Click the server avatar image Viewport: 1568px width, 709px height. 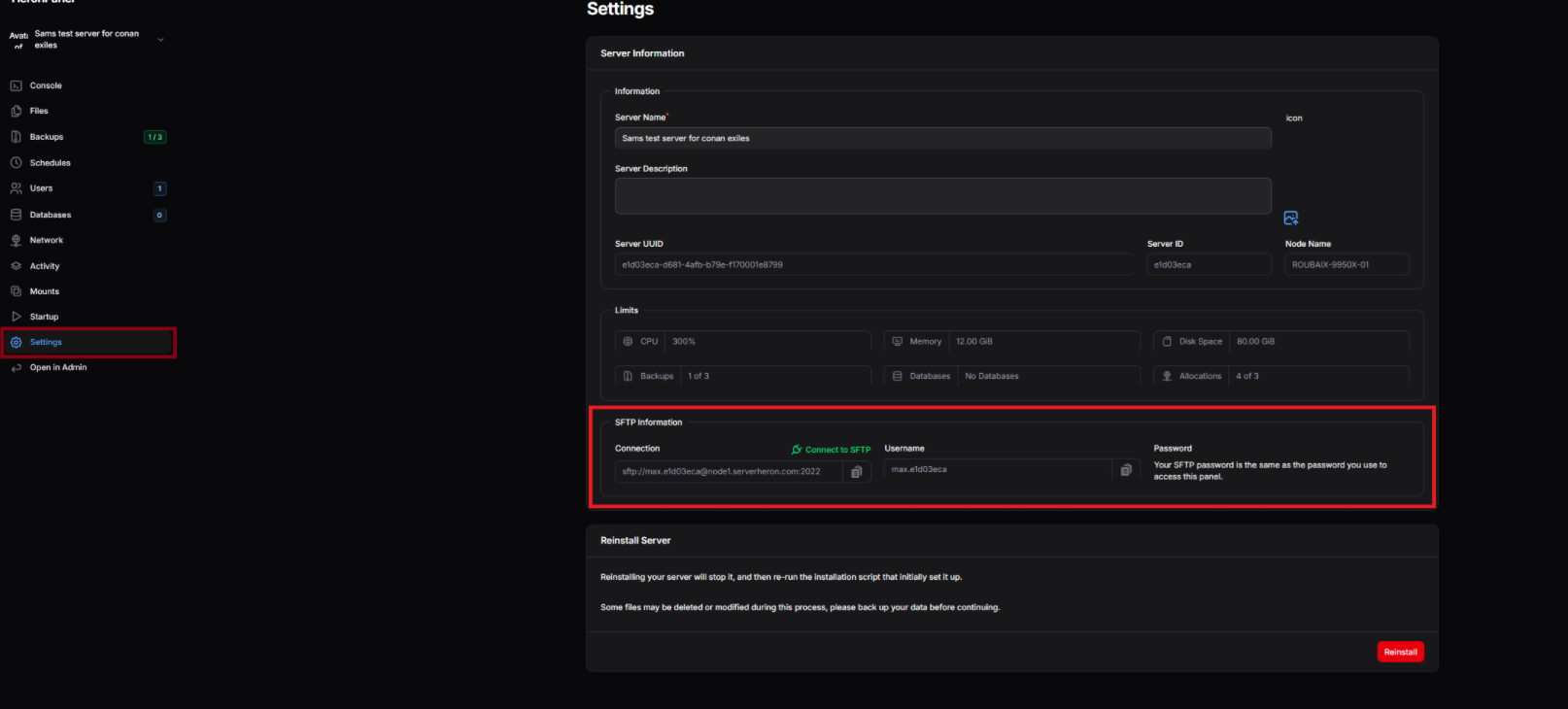coord(18,40)
